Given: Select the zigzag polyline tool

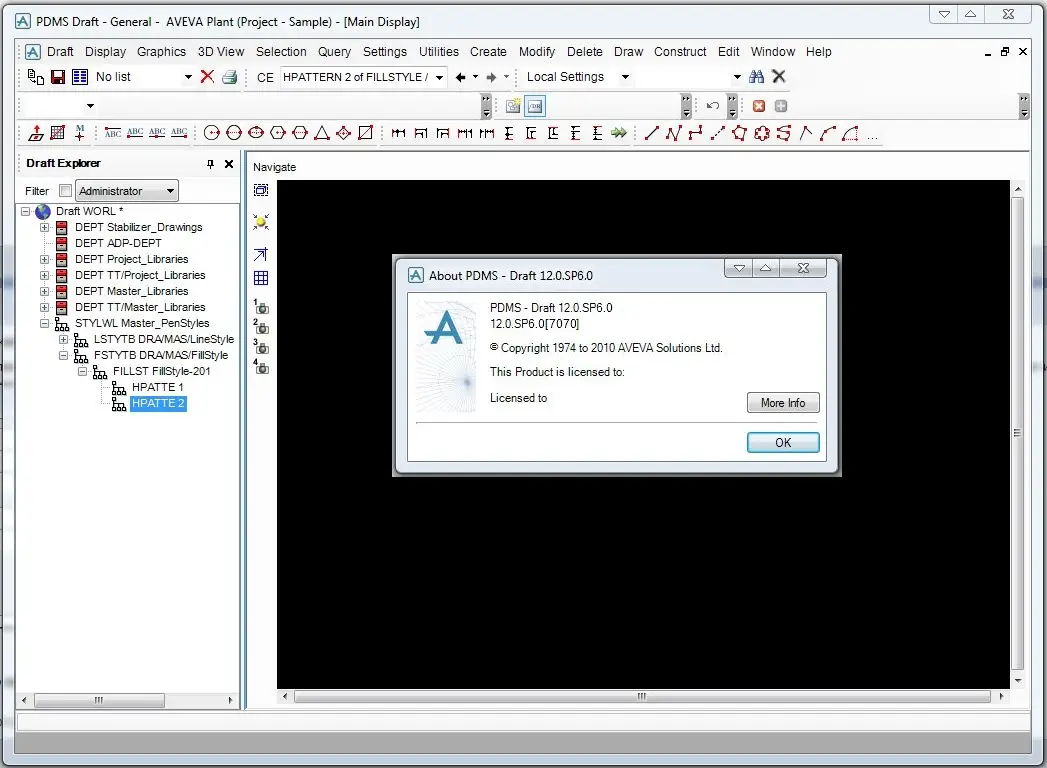Looking at the screenshot, I should [673, 133].
